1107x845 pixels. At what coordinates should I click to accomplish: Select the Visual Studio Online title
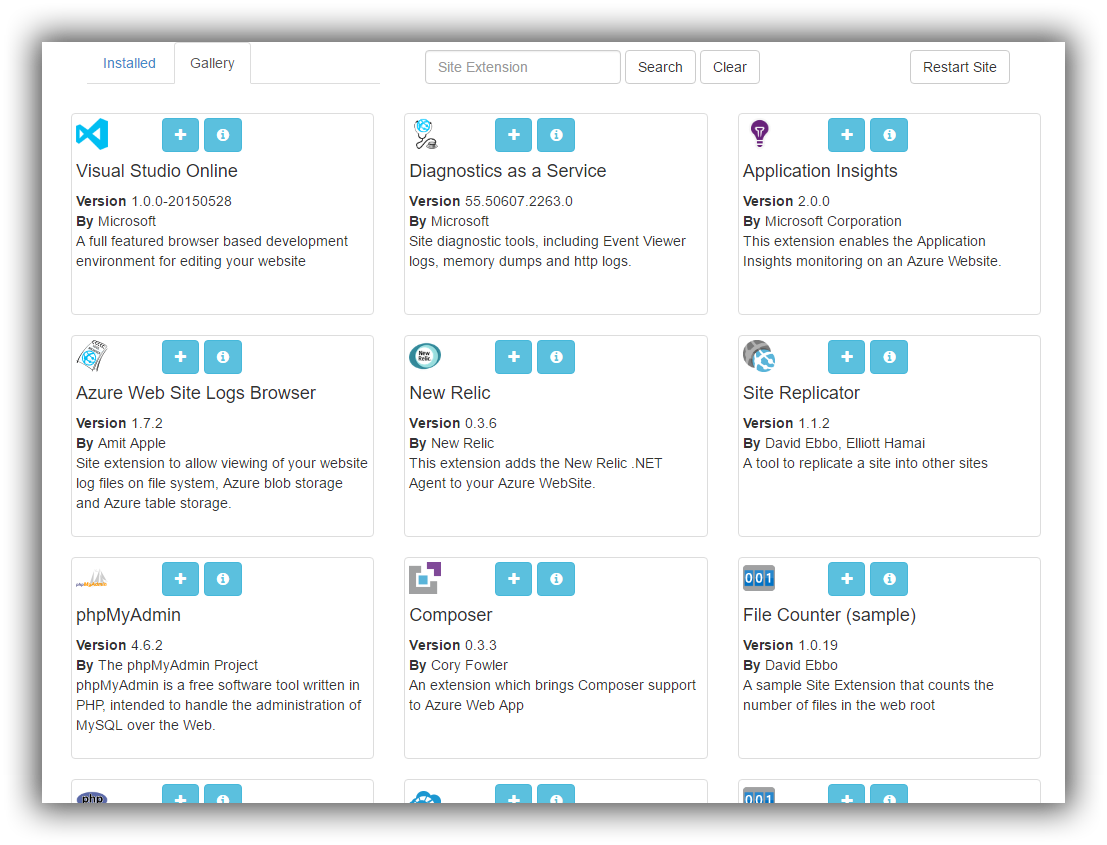point(157,171)
